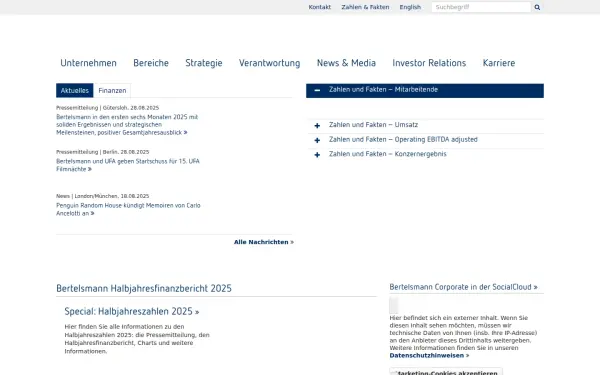Click external content placeholder image in SocialCloud
The height and width of the screenshot is (375, 600).
click(394, 305)
